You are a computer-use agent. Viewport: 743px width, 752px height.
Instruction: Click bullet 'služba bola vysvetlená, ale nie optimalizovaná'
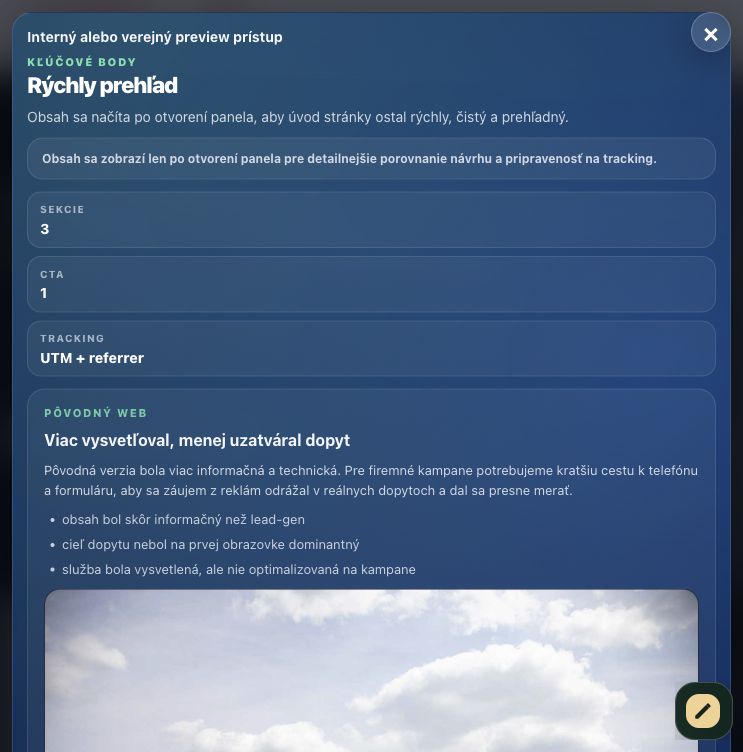(x=238, y=569)
